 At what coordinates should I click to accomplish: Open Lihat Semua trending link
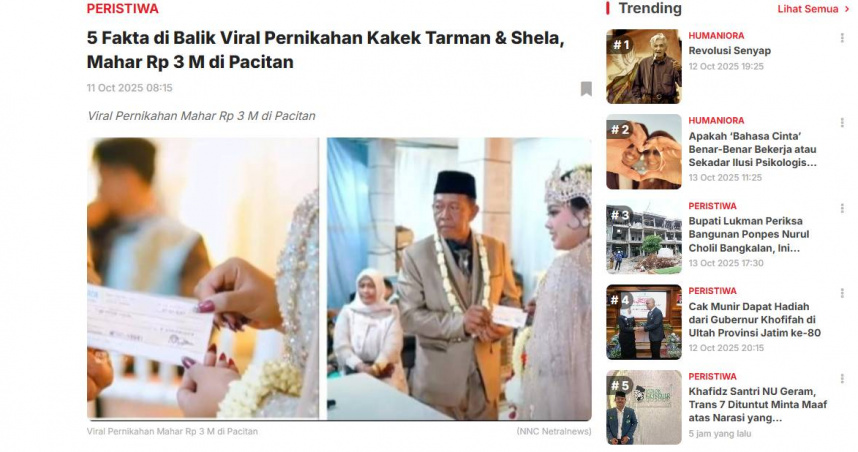pos(808,9)
